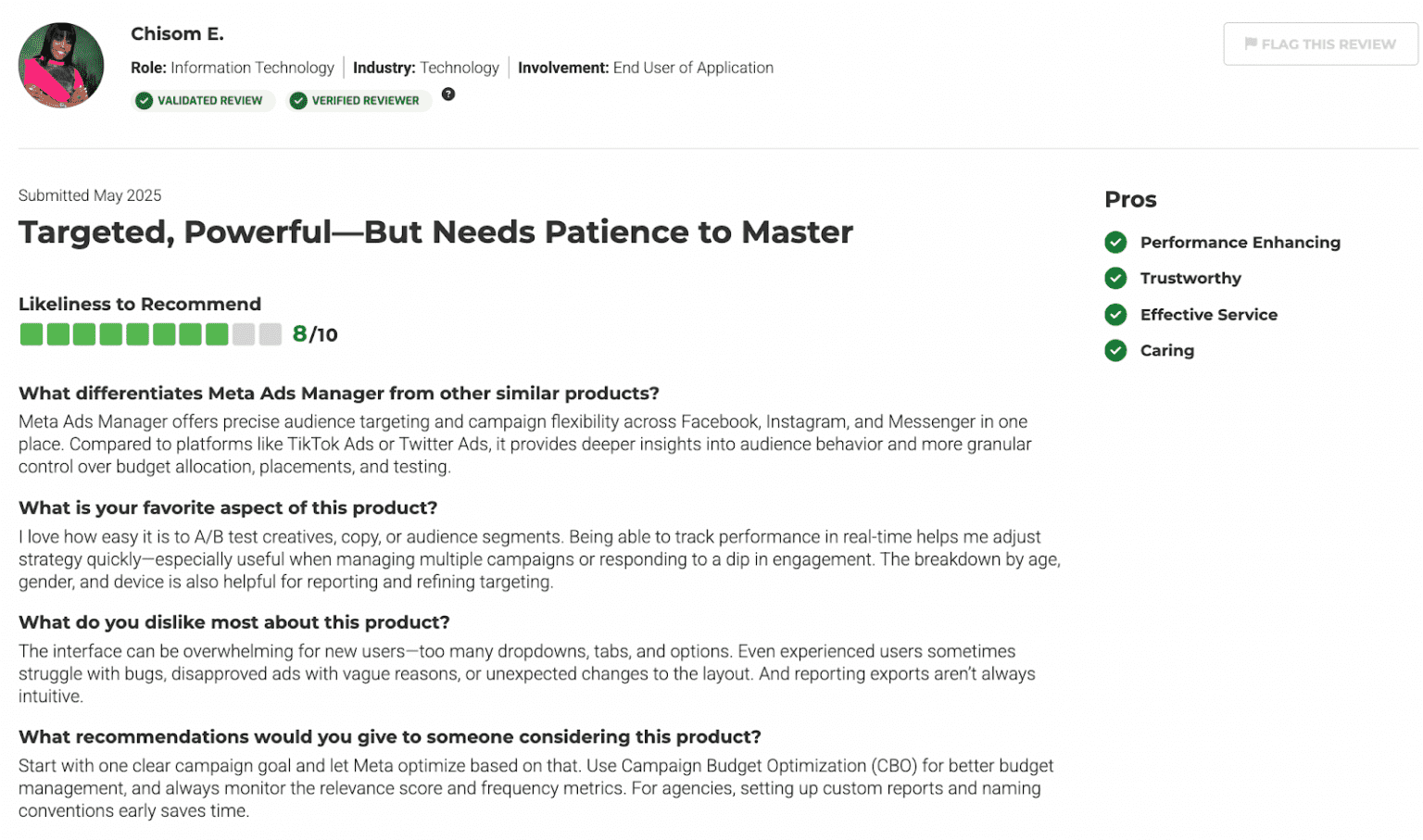Image resolution: width=1423 pixels, height=840 pixels.
Task: Click the reviewer name Chisom E.
Action: pyautogui.click(x=177, y=34)
